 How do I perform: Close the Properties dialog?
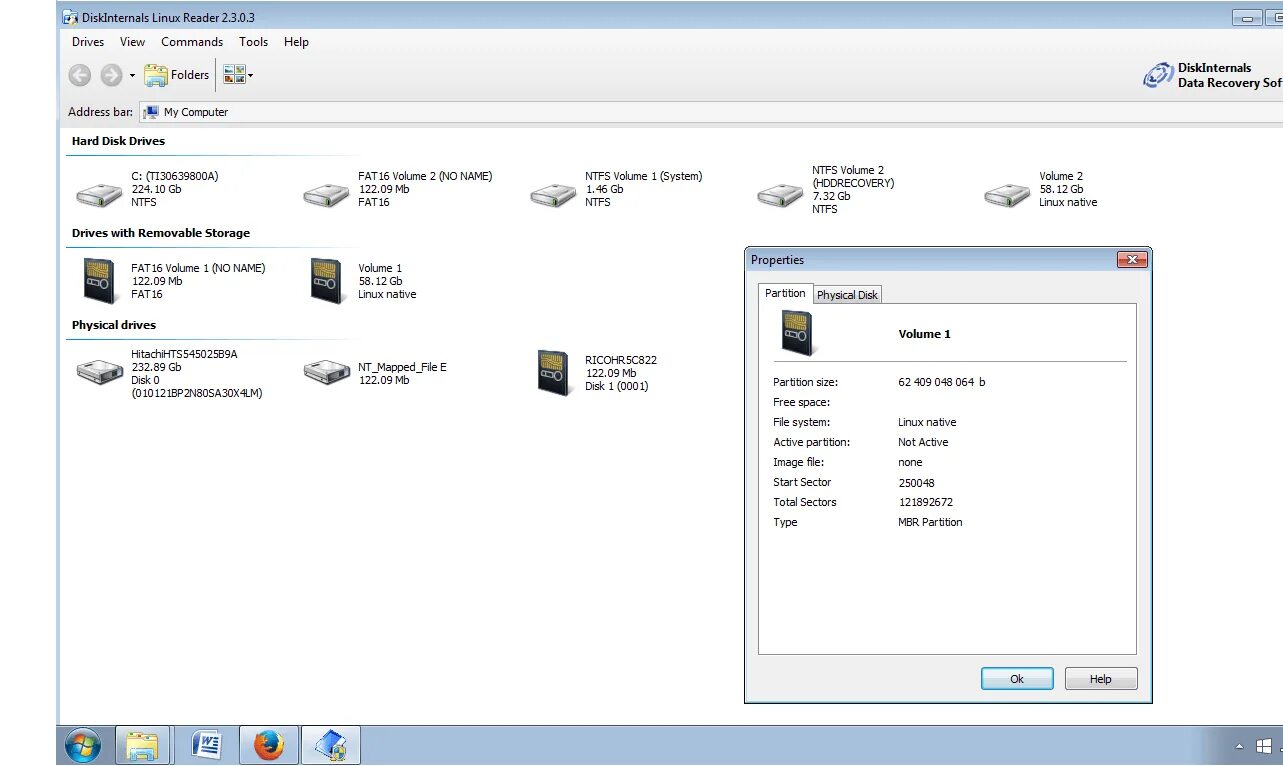(x=1131, y=260)
